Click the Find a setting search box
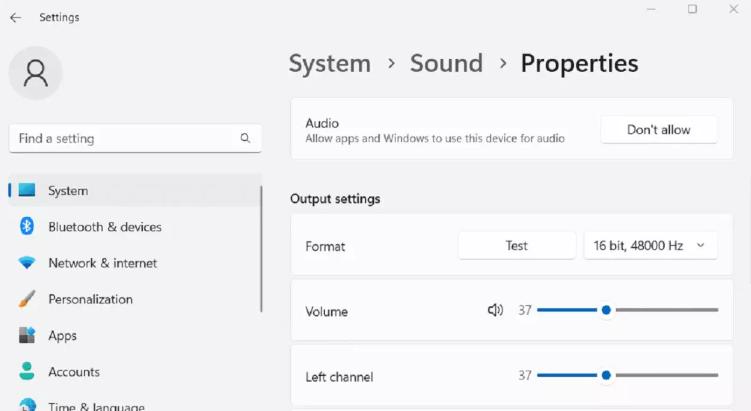751x411 pixels. pyautogui.click(x=135, y=138)
